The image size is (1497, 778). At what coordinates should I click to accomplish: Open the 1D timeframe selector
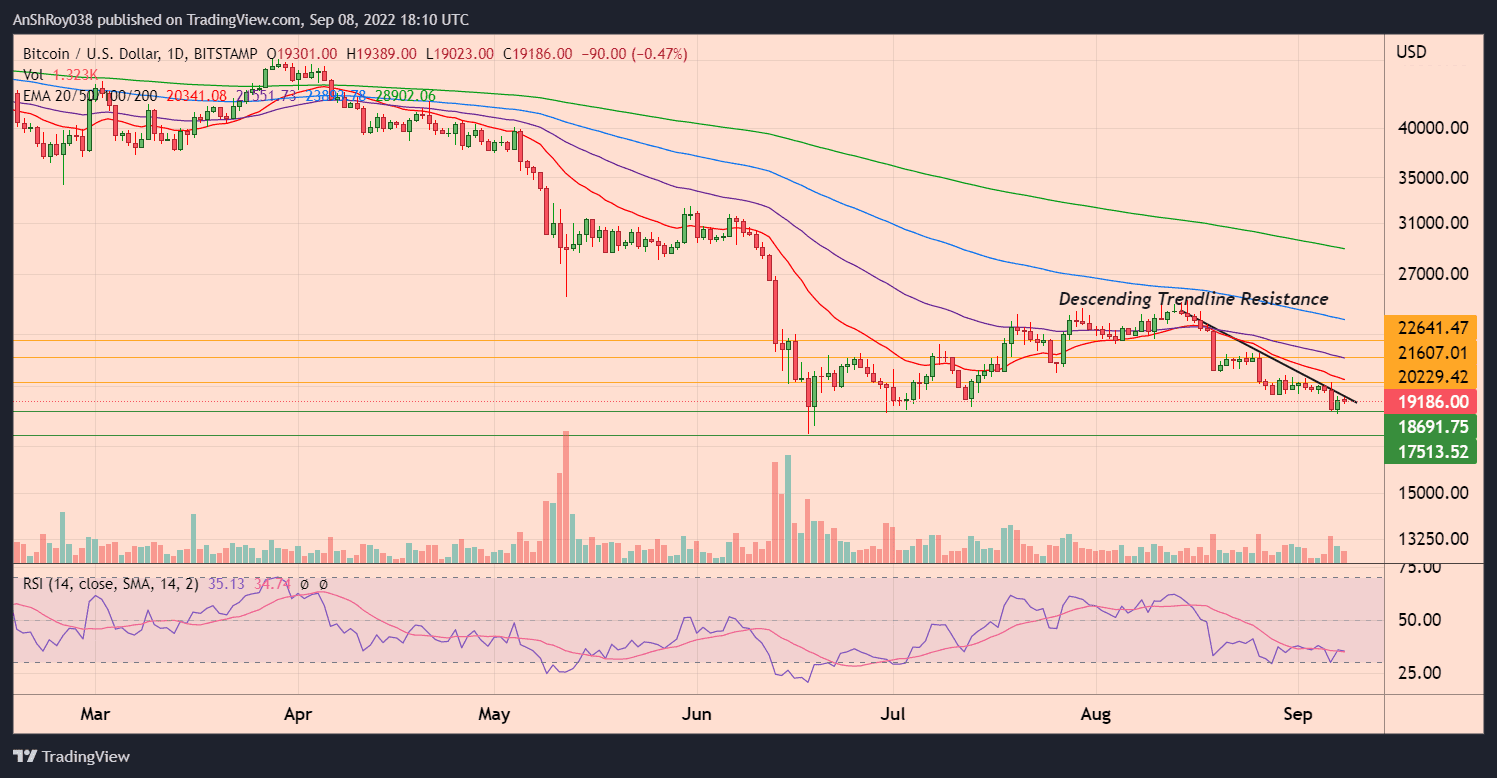click(176, 54)
